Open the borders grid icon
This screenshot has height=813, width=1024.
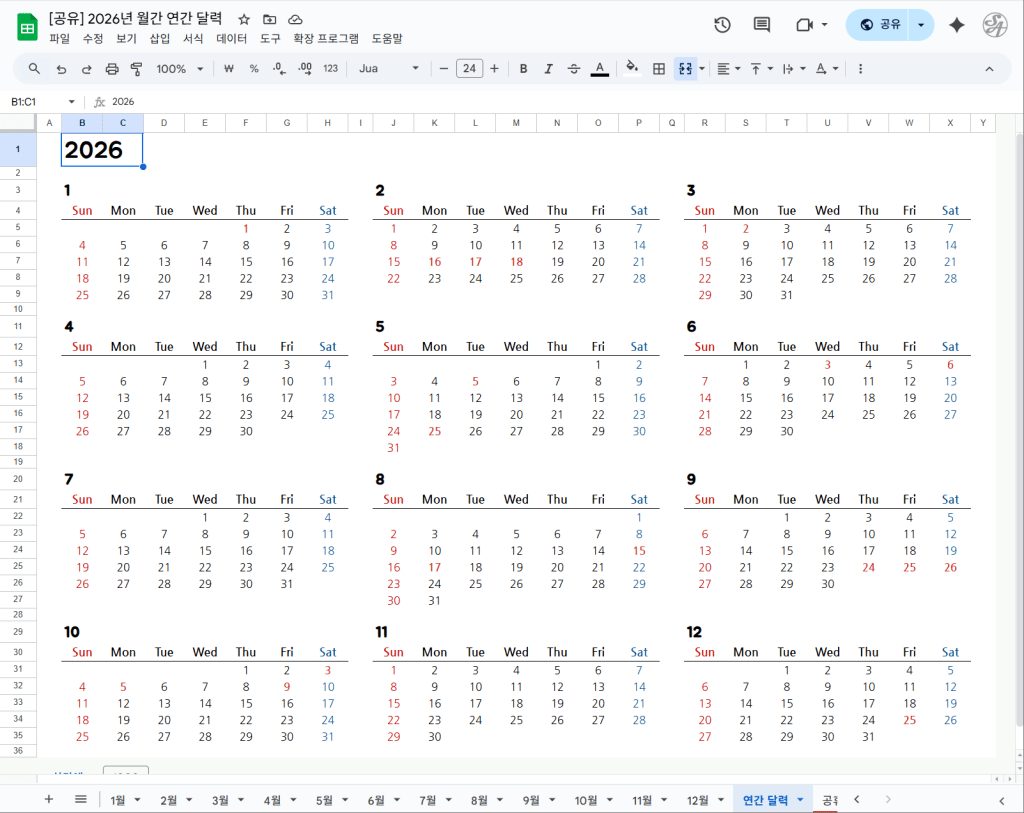click(659, 69)
